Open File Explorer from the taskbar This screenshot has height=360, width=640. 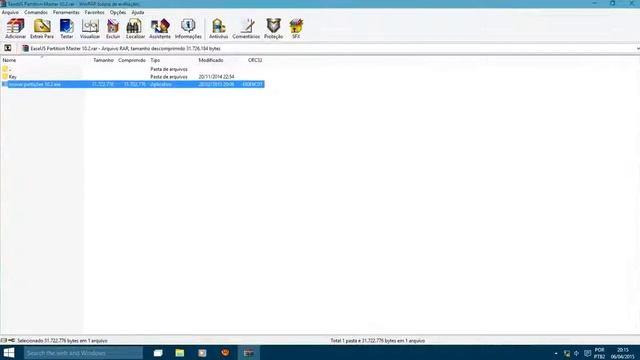tap(180, 353)
